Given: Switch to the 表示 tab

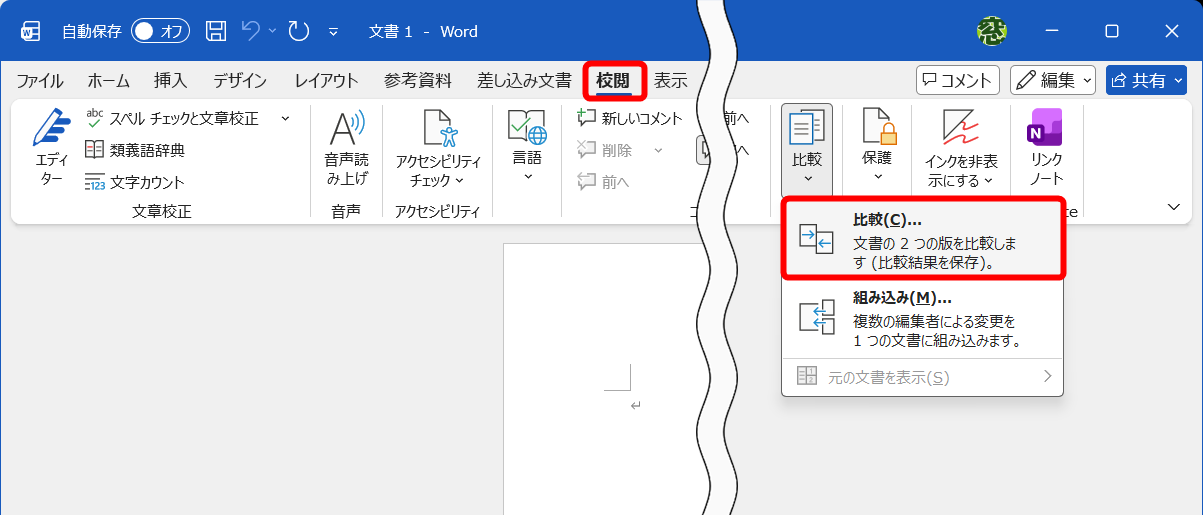Looking at the screenshot, I should click(x=670, y=81).
